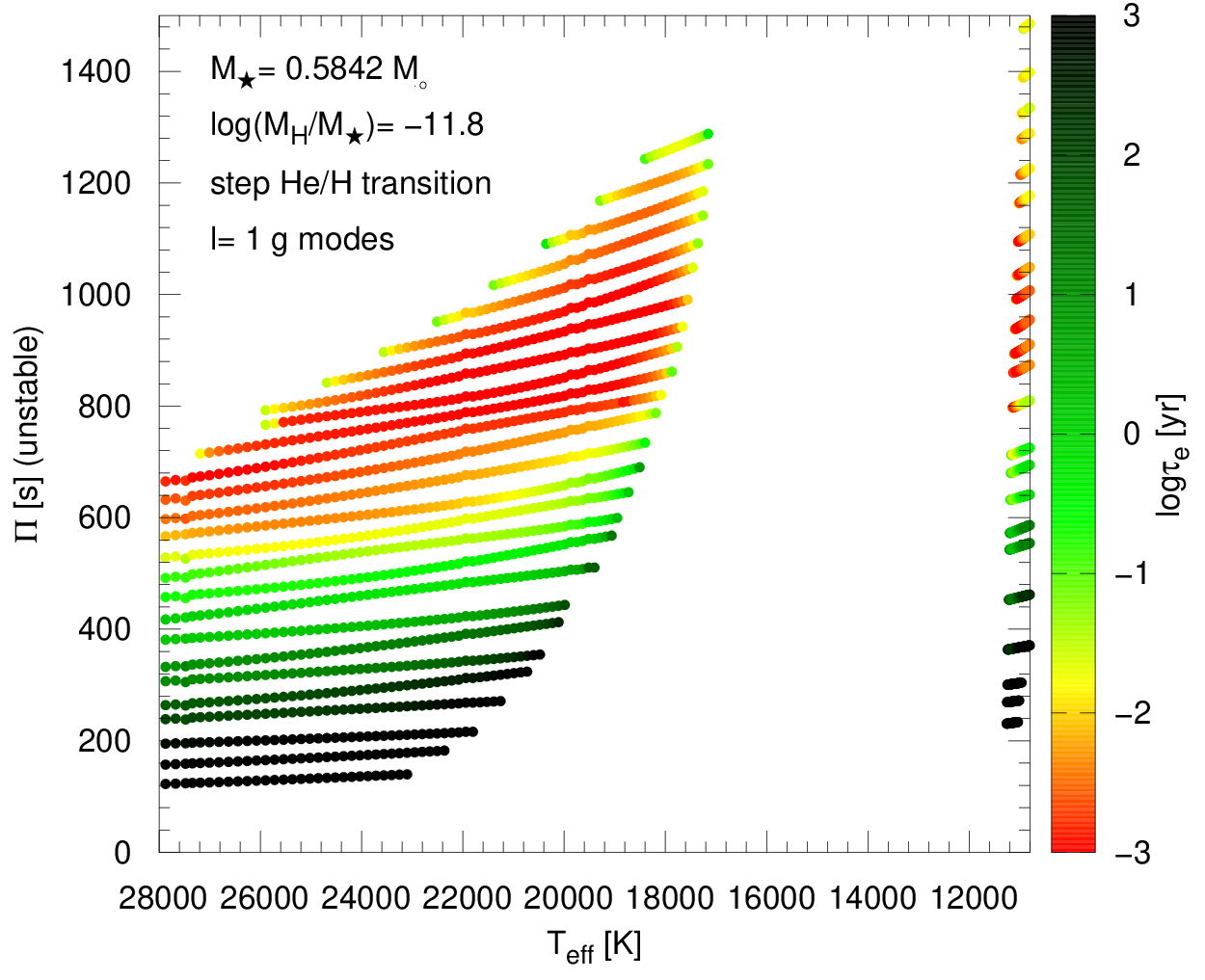Viewport: 1205px width, 980px height.
Task: Click the black top of the colorbar
Action: (x=1073, y=29)
